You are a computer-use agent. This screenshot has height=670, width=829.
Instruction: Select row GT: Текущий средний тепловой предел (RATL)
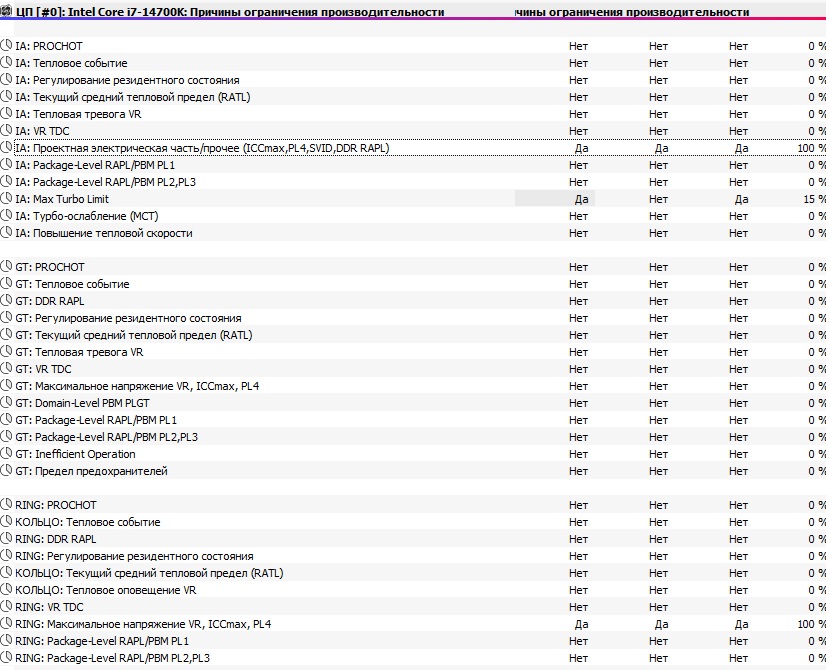414,335
